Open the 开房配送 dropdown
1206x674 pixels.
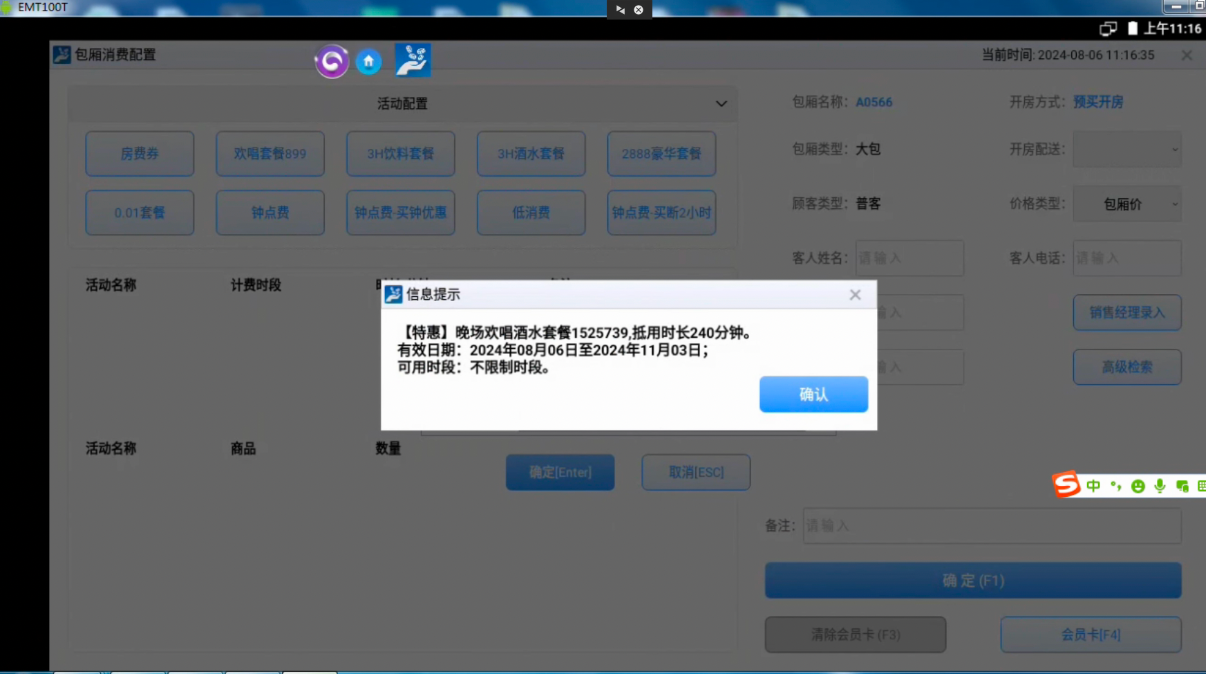[1127, 149]
